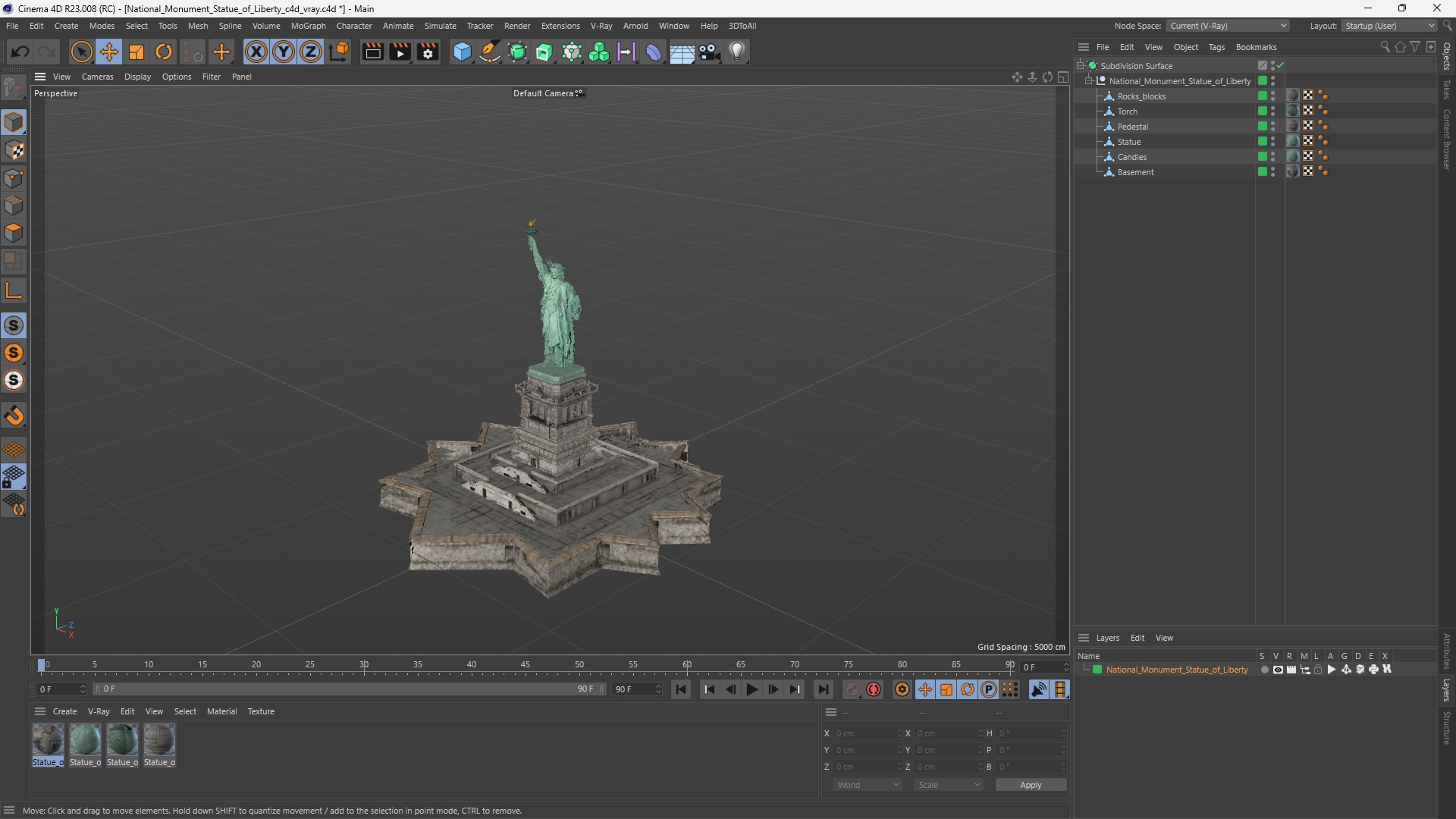Open the Extensions menu

coord(560,26)
